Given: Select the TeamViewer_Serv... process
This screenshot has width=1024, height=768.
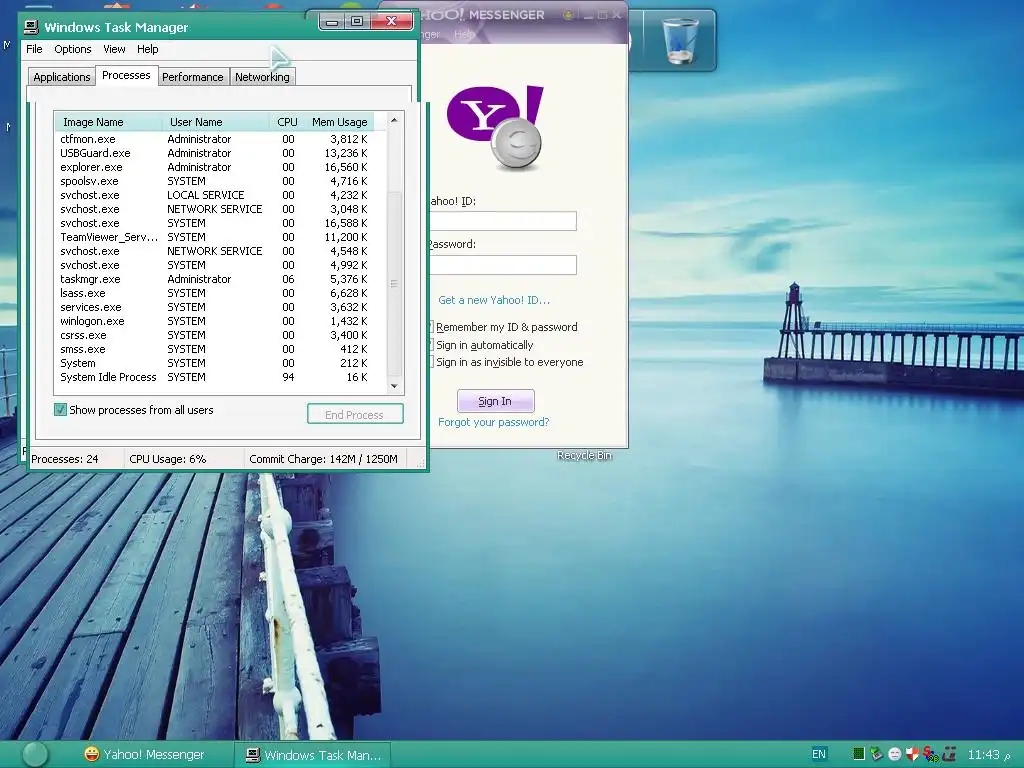Looking at the screenshot, I should coord(214,237).
